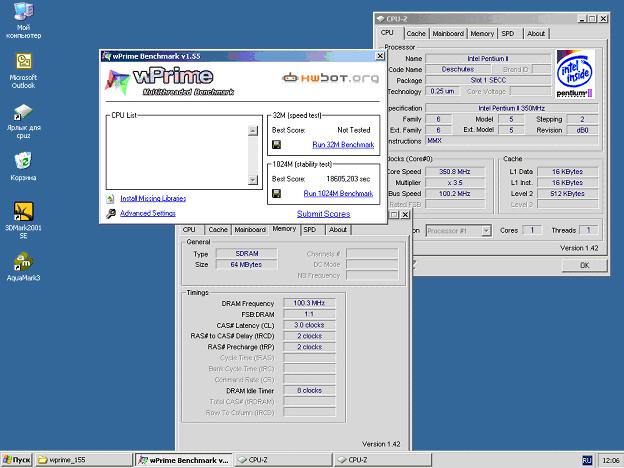Click the RU language indicator in the tray
This screenshot has height=468, width=624.
pos(587,460)
